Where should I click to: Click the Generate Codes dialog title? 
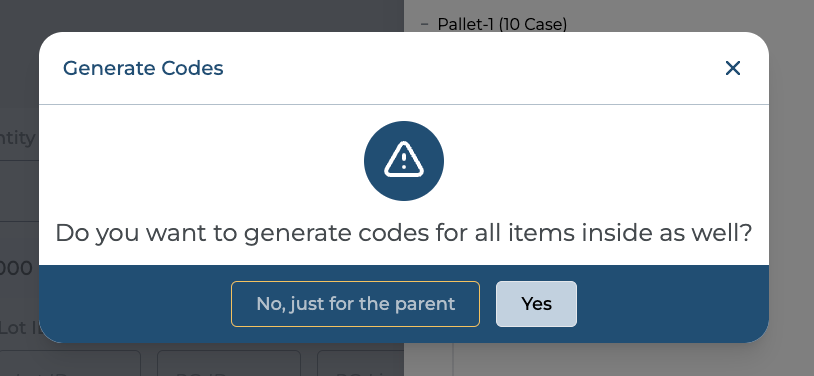click(143, 68)
